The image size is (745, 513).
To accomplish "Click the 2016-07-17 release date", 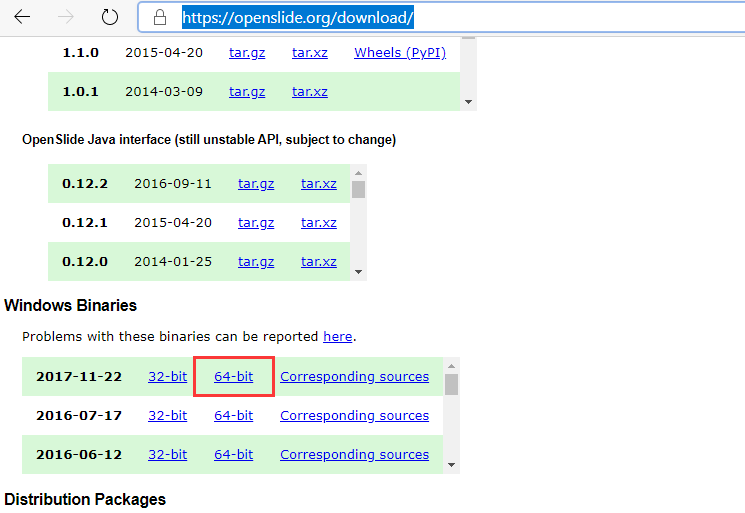I will [79, 415].
